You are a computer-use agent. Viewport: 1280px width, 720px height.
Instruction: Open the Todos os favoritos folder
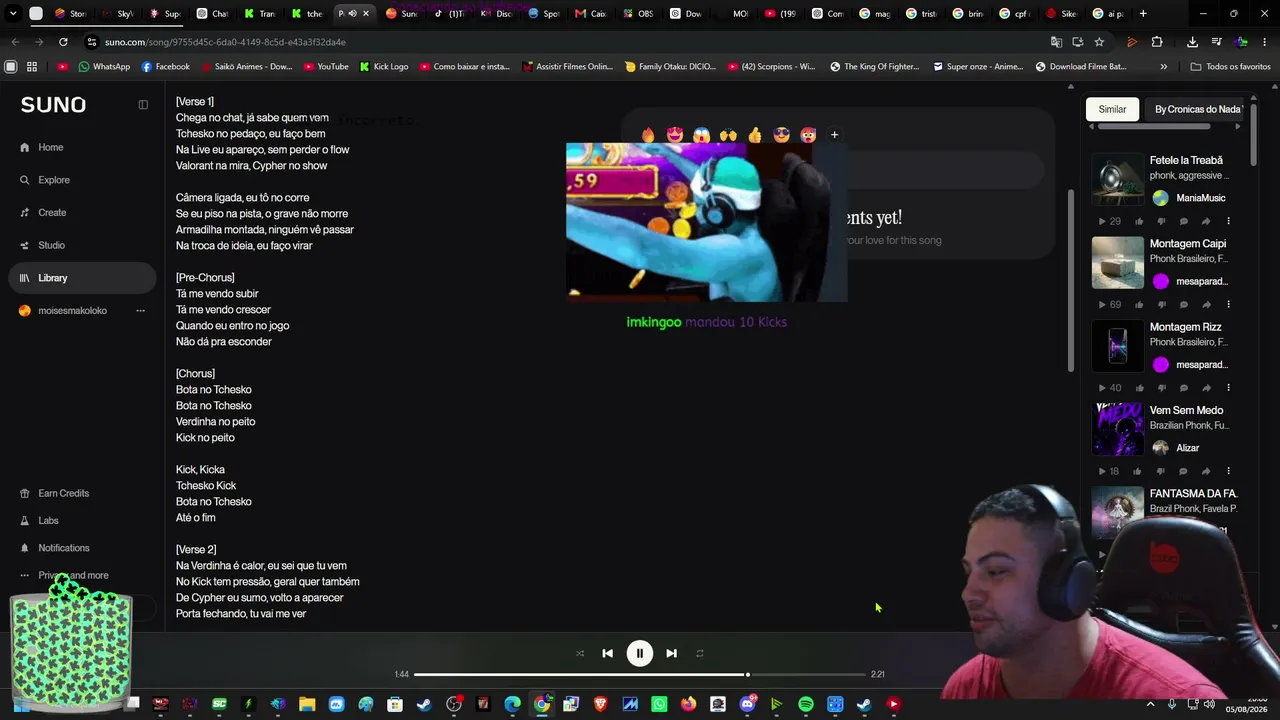pyautogui.click(x=1230, y=67)
